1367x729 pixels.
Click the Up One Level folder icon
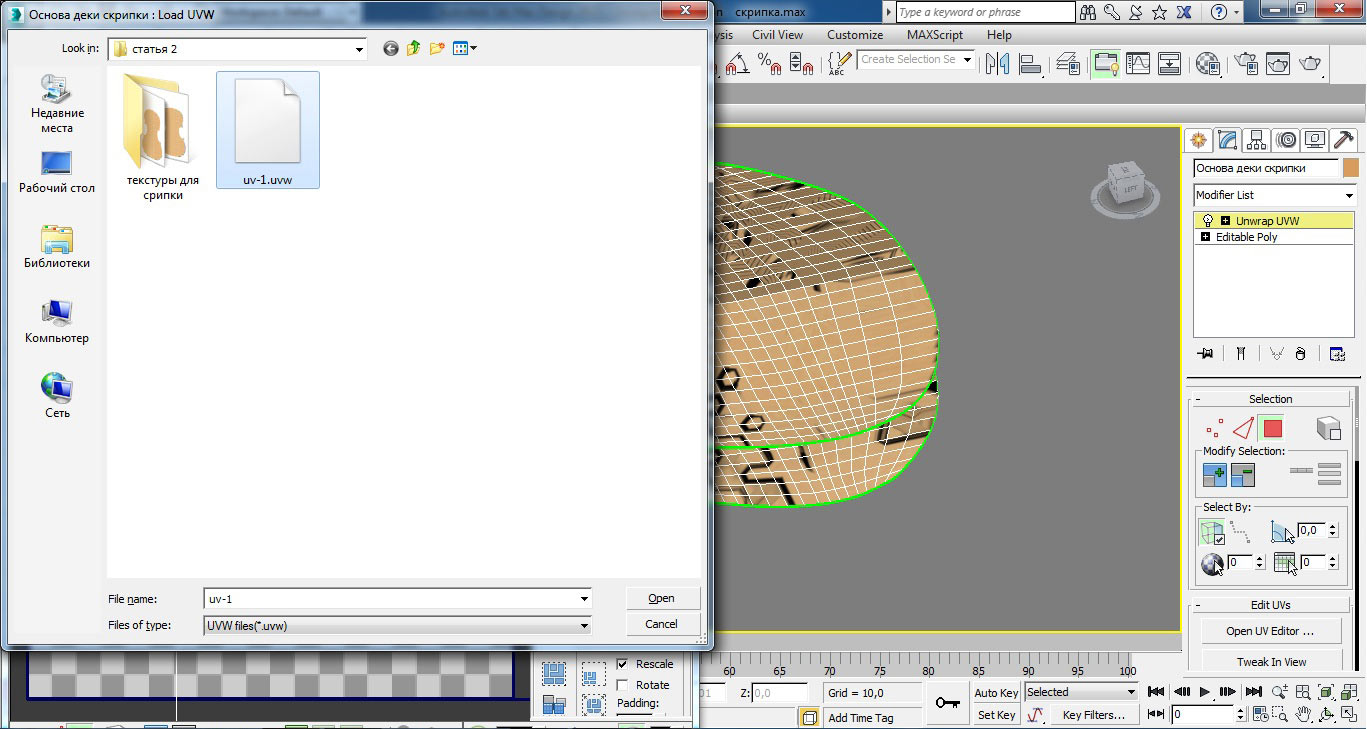pos(414,48)
